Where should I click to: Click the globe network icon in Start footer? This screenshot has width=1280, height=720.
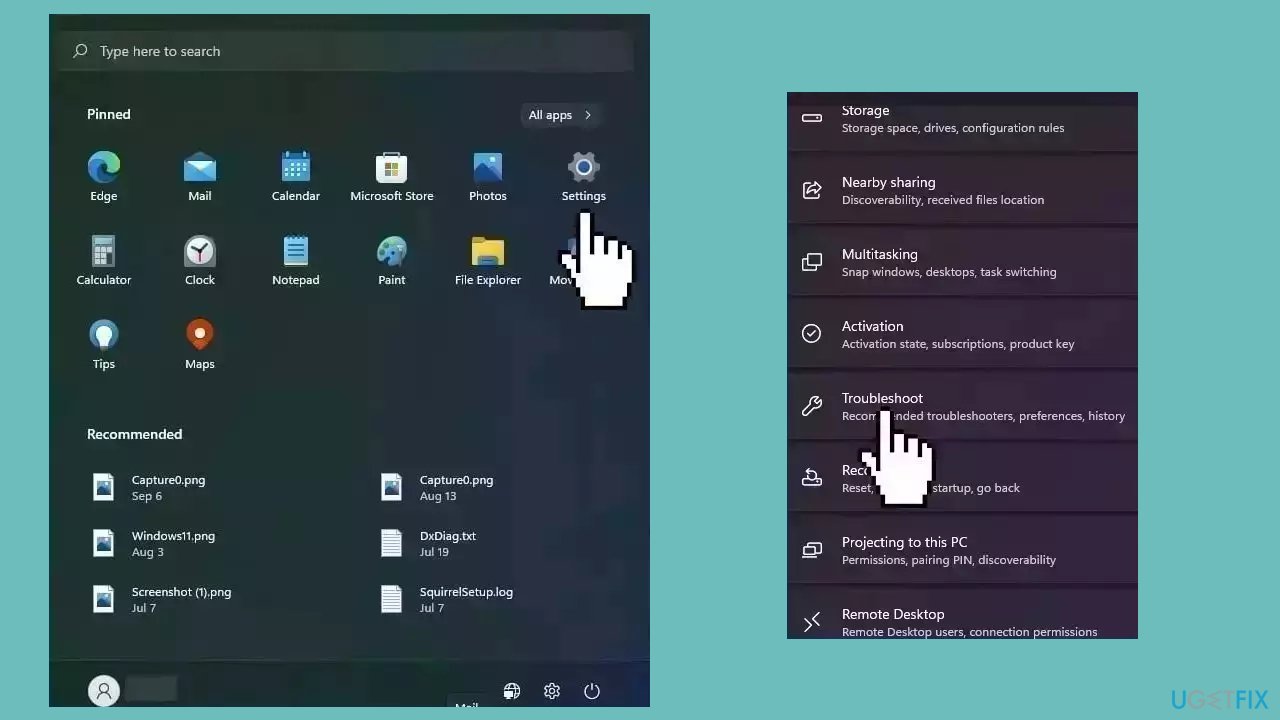coord(512,691)
